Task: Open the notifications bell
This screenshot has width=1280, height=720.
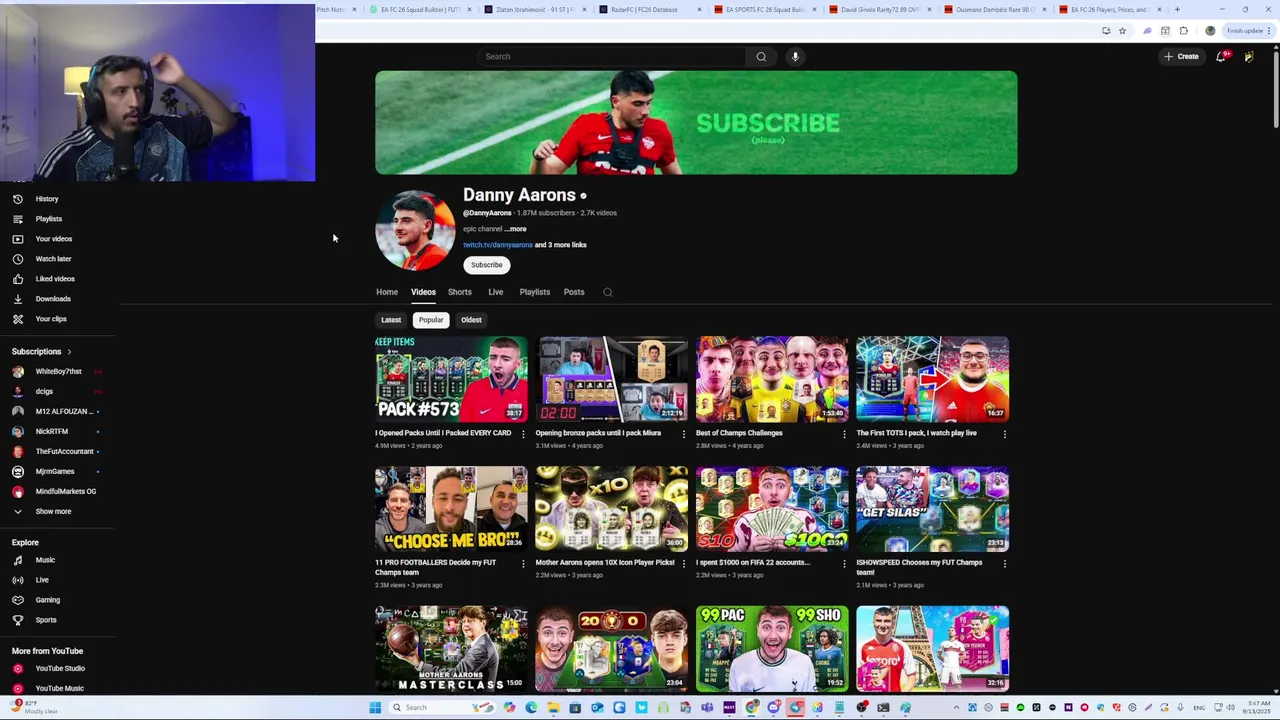Action: 1221,57
